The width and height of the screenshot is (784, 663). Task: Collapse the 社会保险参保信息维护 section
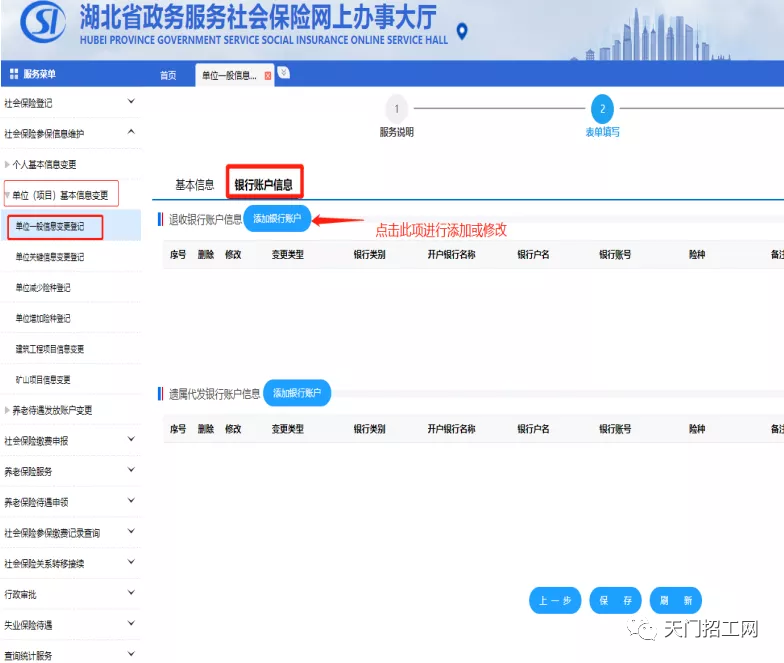[131, 133]
